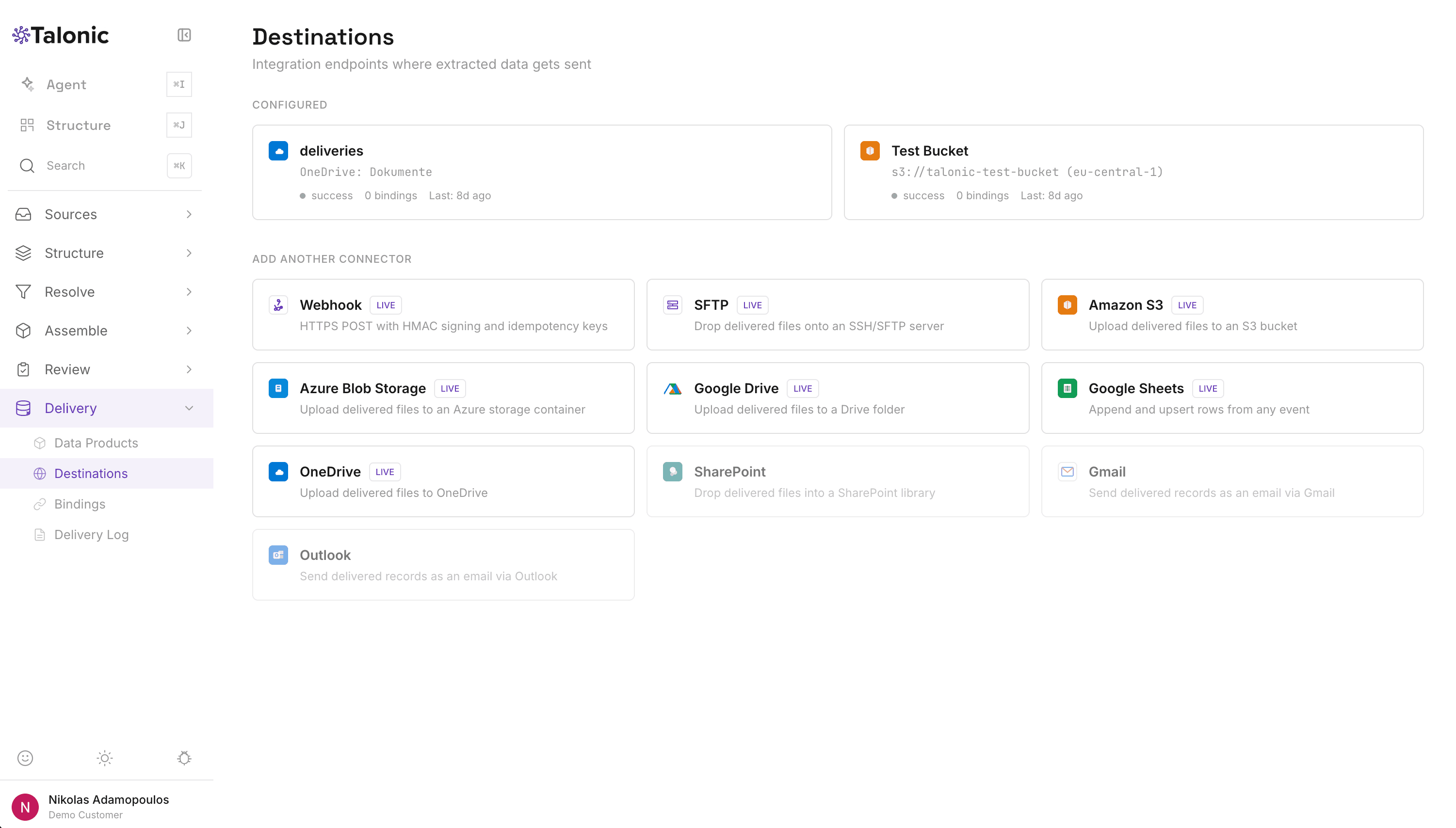Open the Agent menu item

tap(66, 84)
